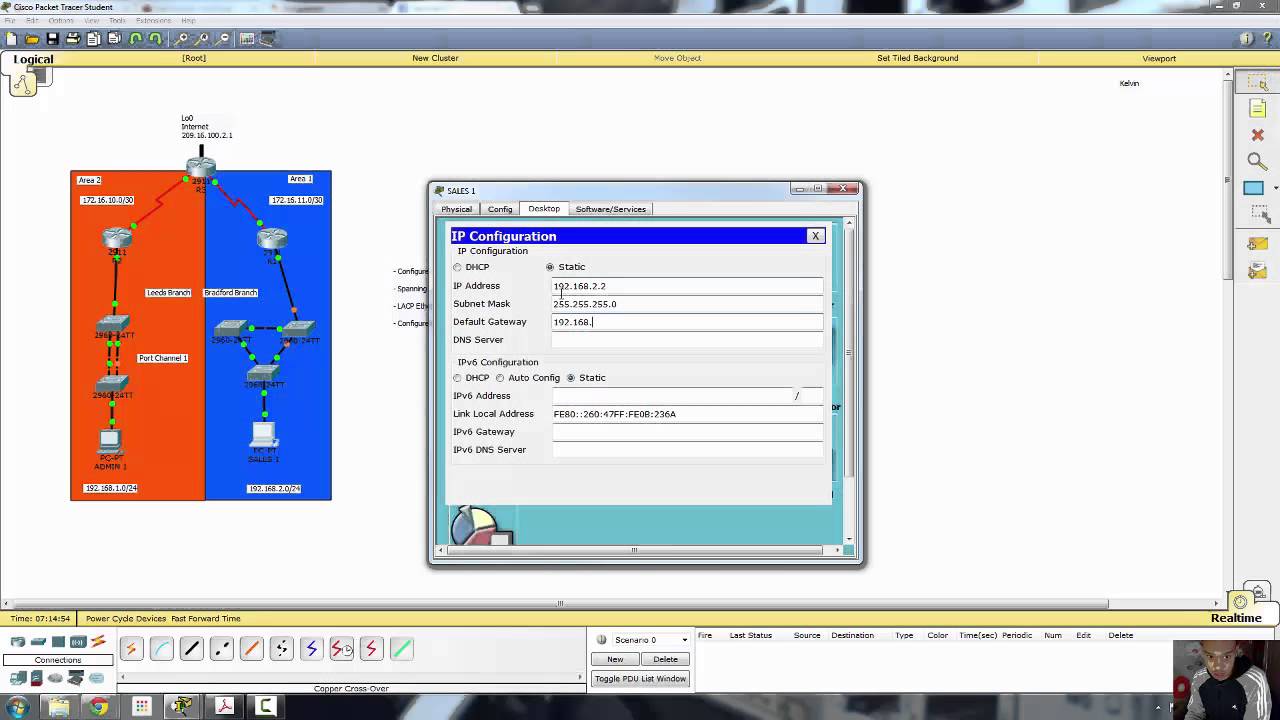Pick the Select tool in right sidebar
Screen dimensions: 1280x720
point(1257,83)
